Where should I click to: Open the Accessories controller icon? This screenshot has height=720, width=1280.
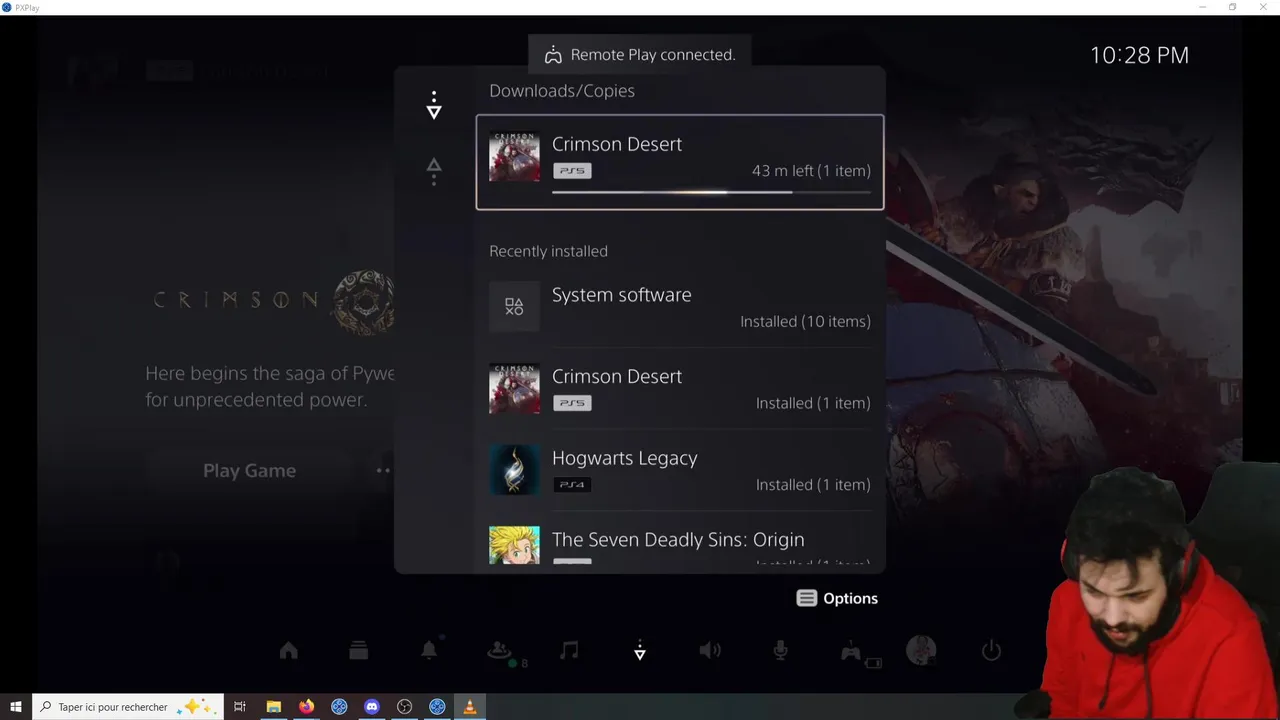851,651
